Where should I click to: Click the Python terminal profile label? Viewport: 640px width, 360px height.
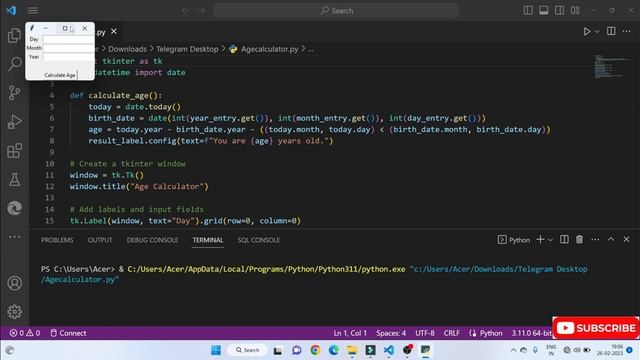(514, 240)
